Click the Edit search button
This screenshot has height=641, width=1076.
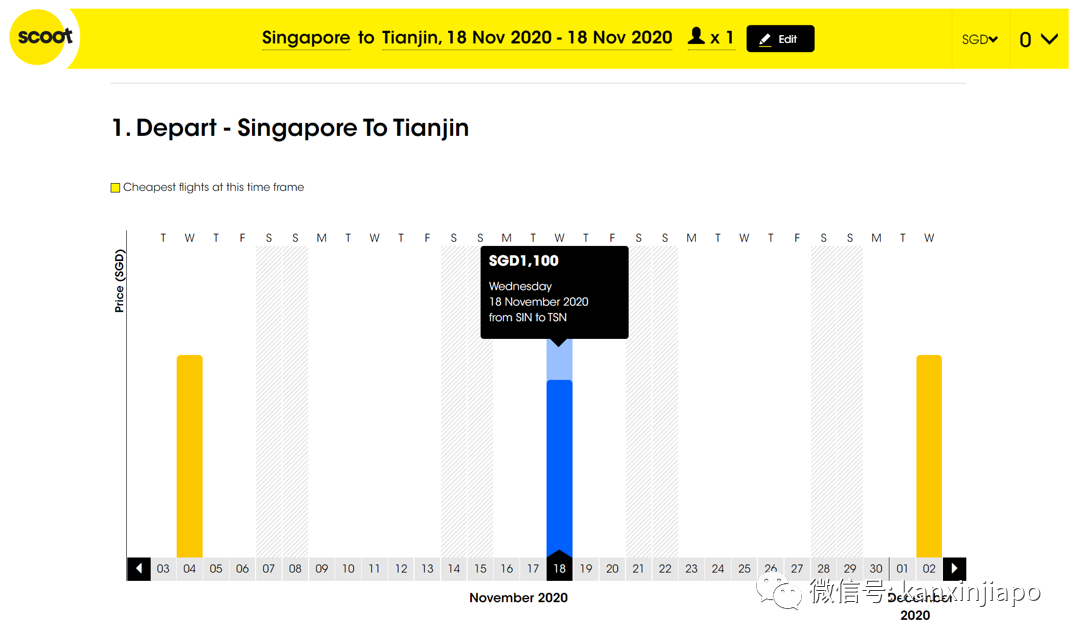[780, 39]
